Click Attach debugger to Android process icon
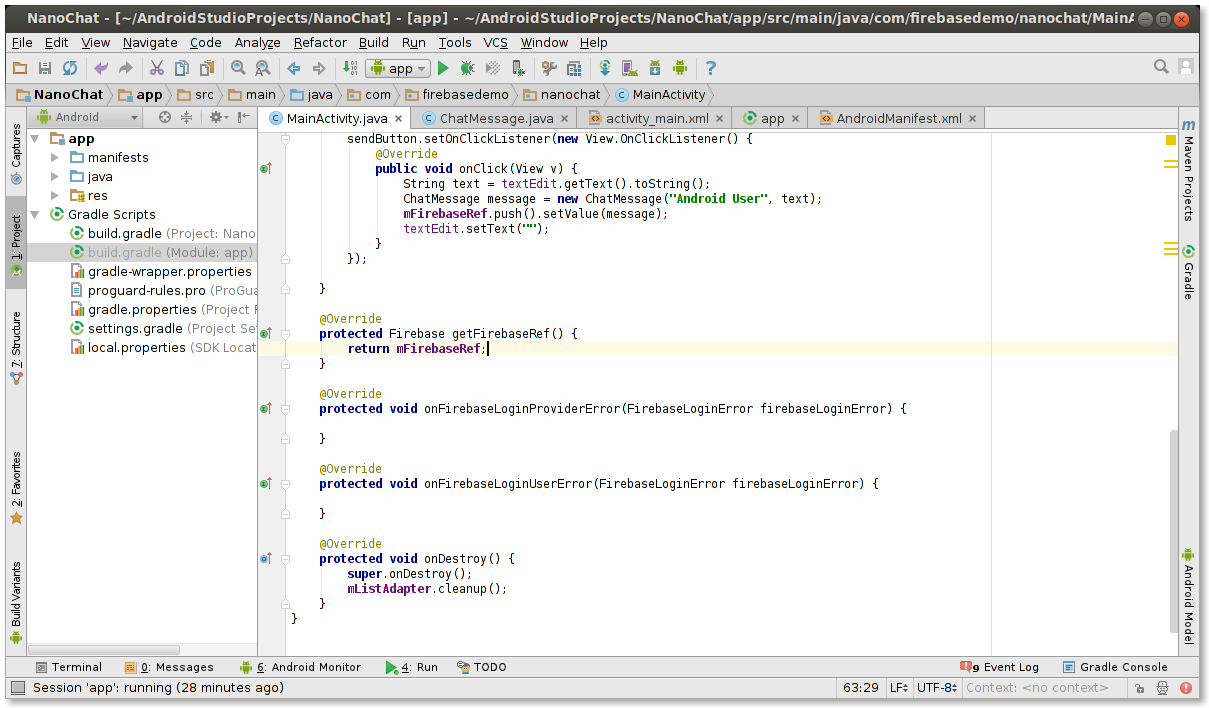This screenshot has width=1209, height=708. click(518, 68)
